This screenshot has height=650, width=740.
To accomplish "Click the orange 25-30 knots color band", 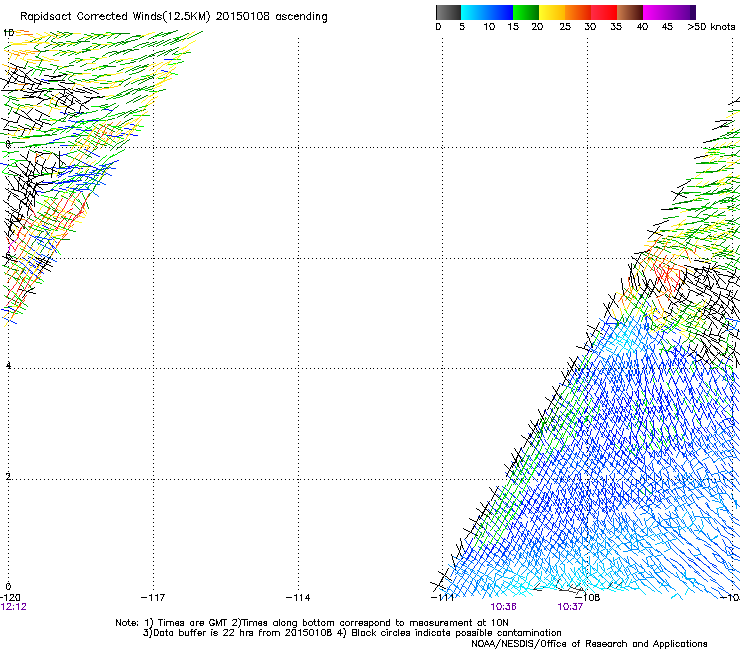I will tap(578, 12).
